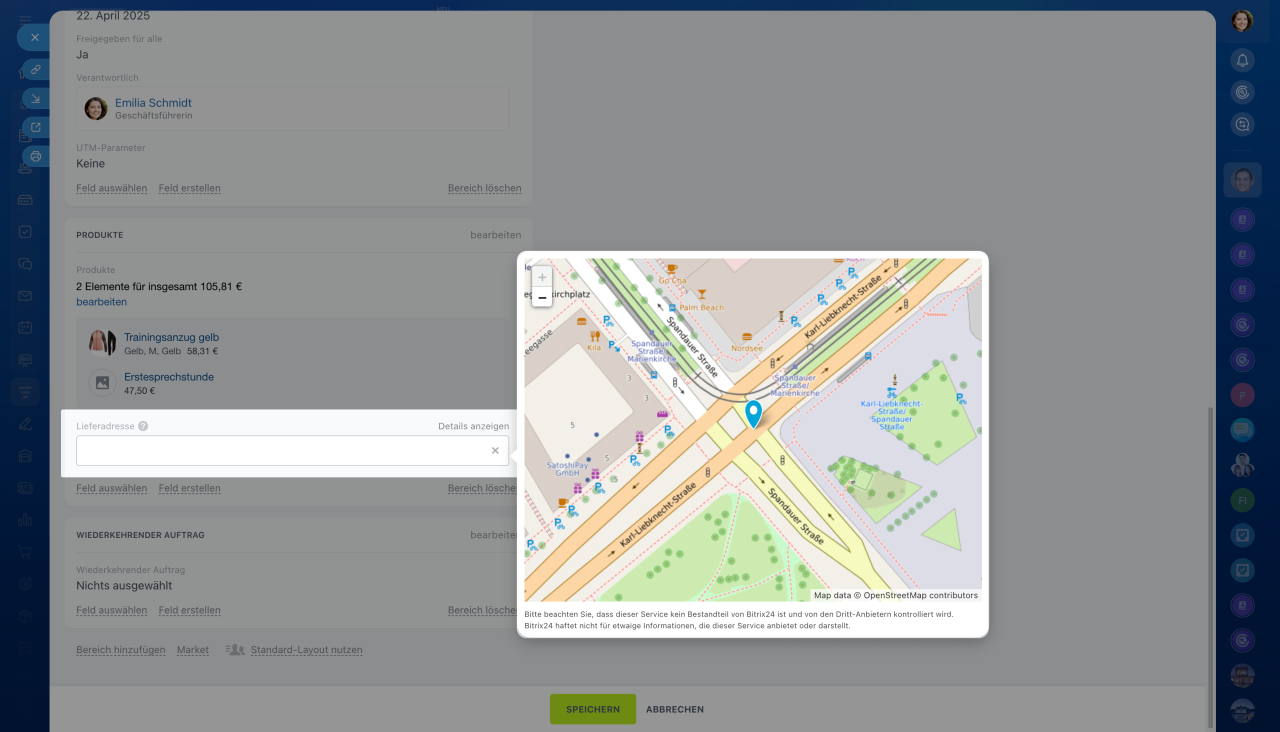Click Bereich hinzufügen link

click(x=121, y=650)
